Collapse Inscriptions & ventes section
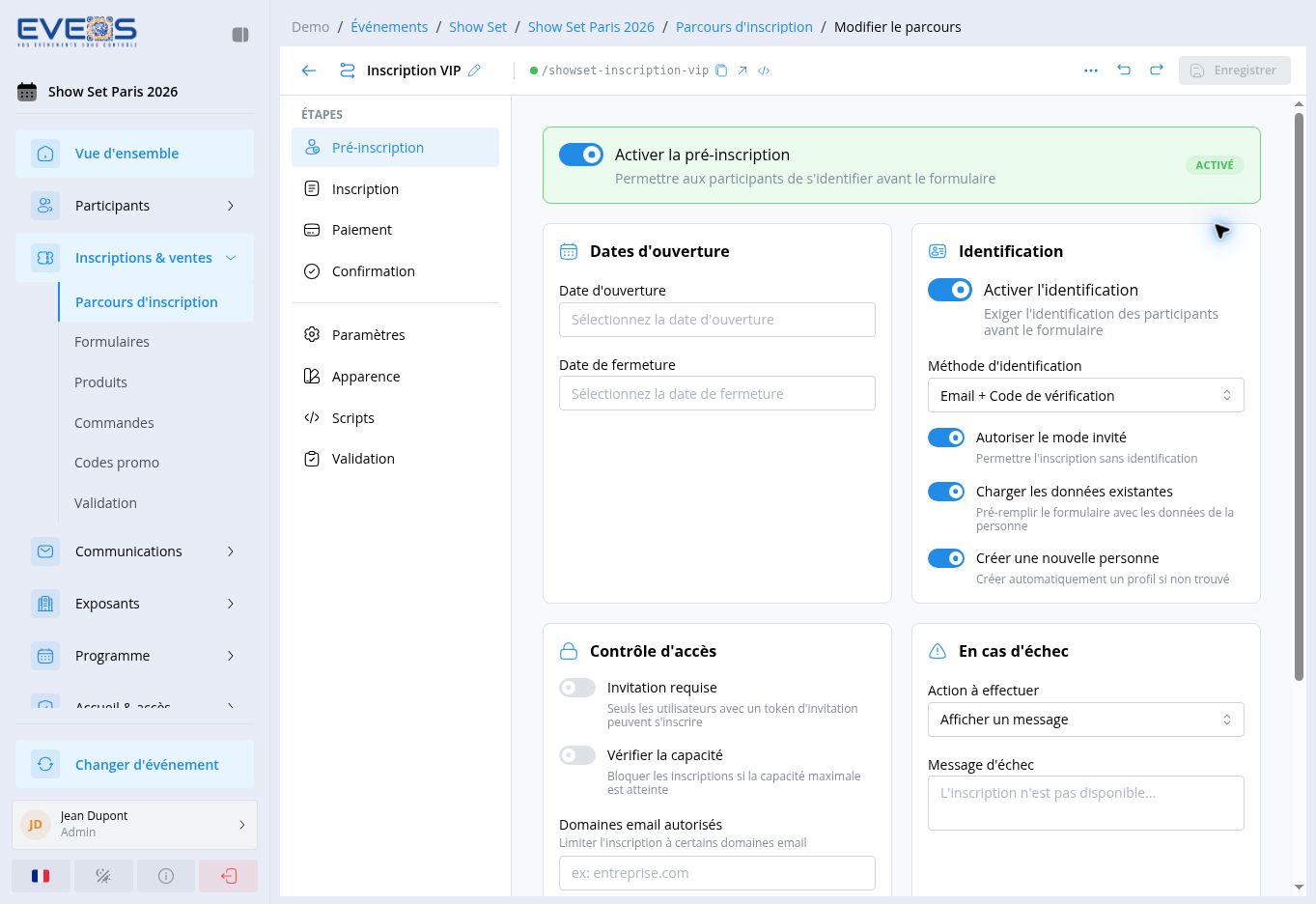Image resolution: width=1316 pixels, height=904 pixels. (x=134, y=258)
